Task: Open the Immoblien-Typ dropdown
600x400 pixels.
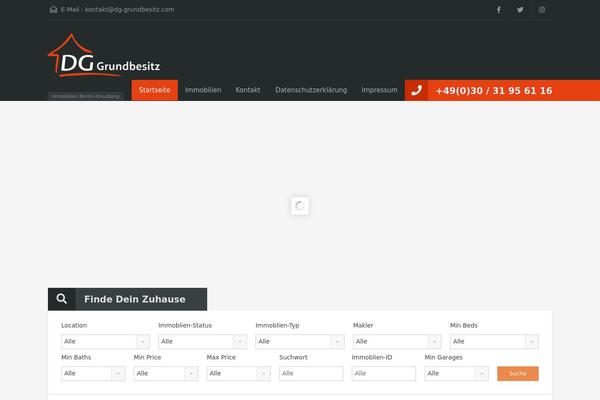Action: point(300,341)
